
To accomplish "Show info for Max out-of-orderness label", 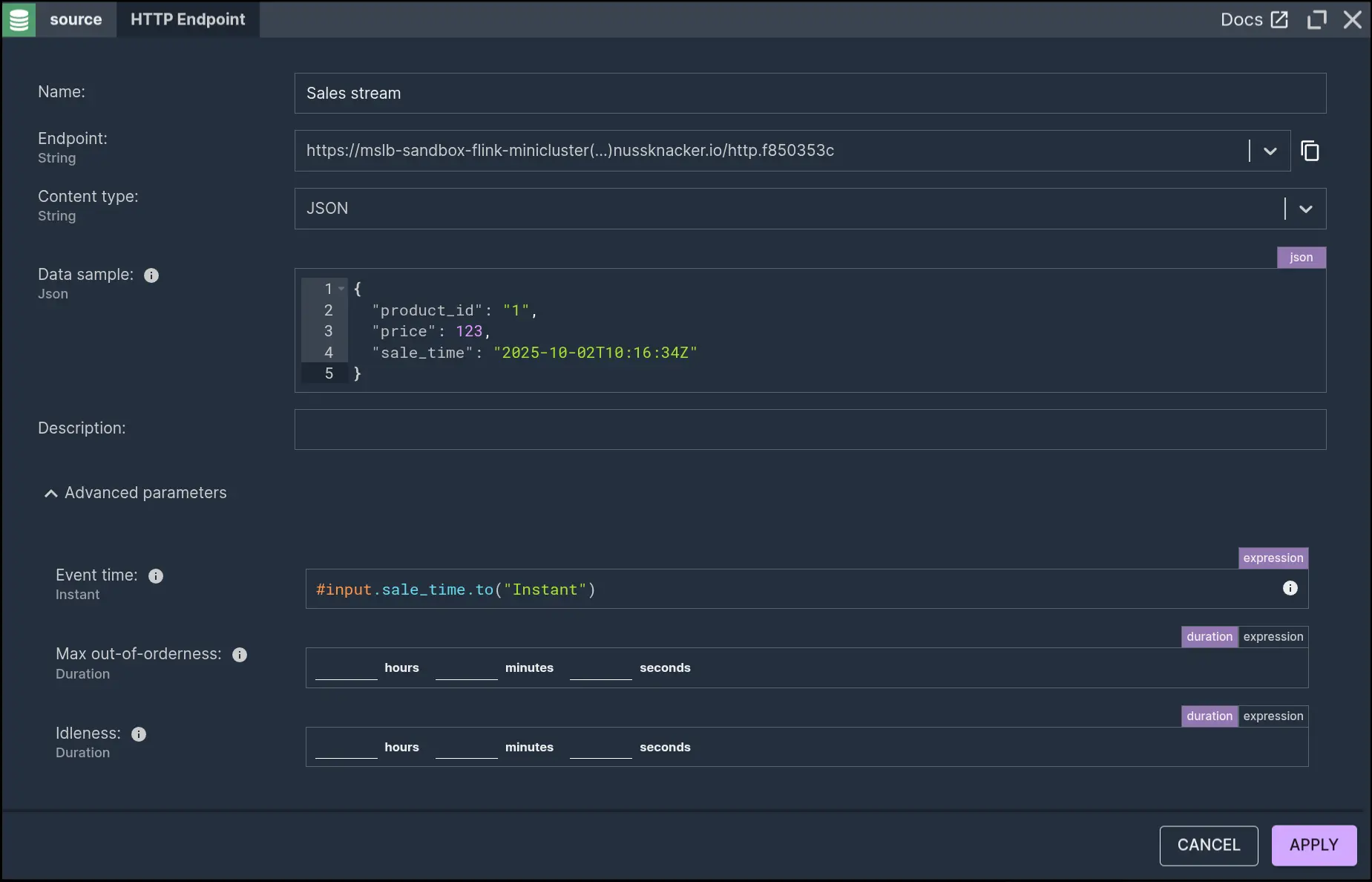I will pyautogui.click(x=240, y=655).
